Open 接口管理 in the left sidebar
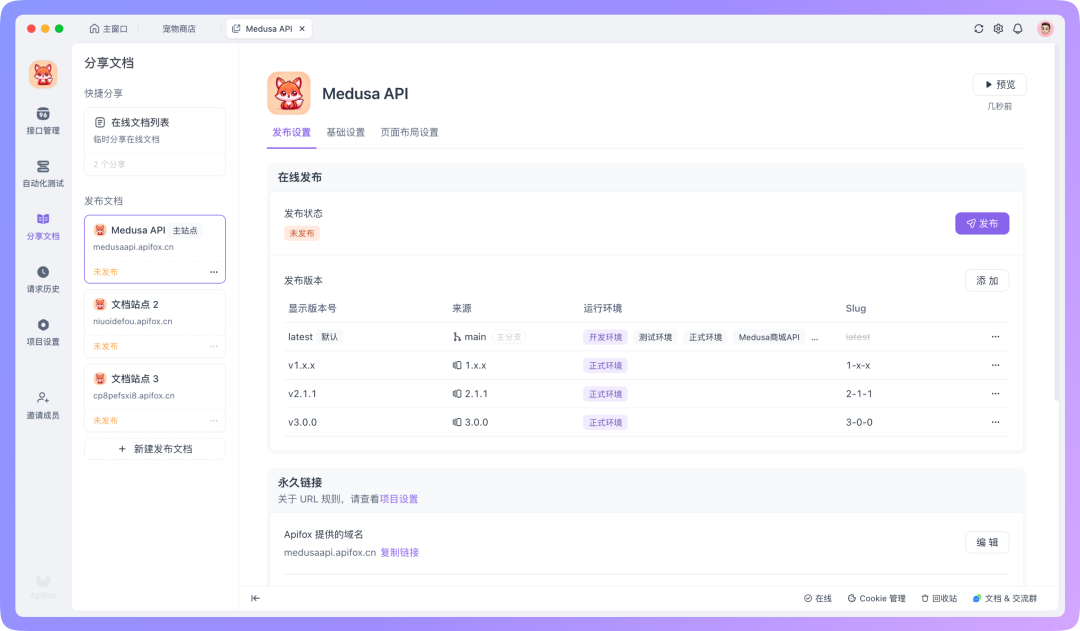Image resolution: width=1080 pixels, height=631 pixels. point(42,122)
